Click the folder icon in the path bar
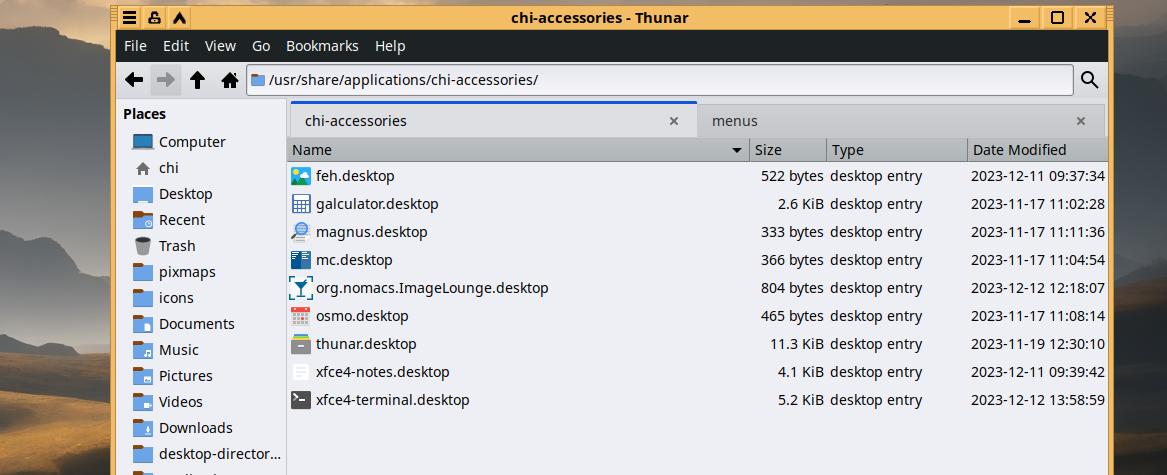Viewport: 1167px width, 475px height. (258, 80)
